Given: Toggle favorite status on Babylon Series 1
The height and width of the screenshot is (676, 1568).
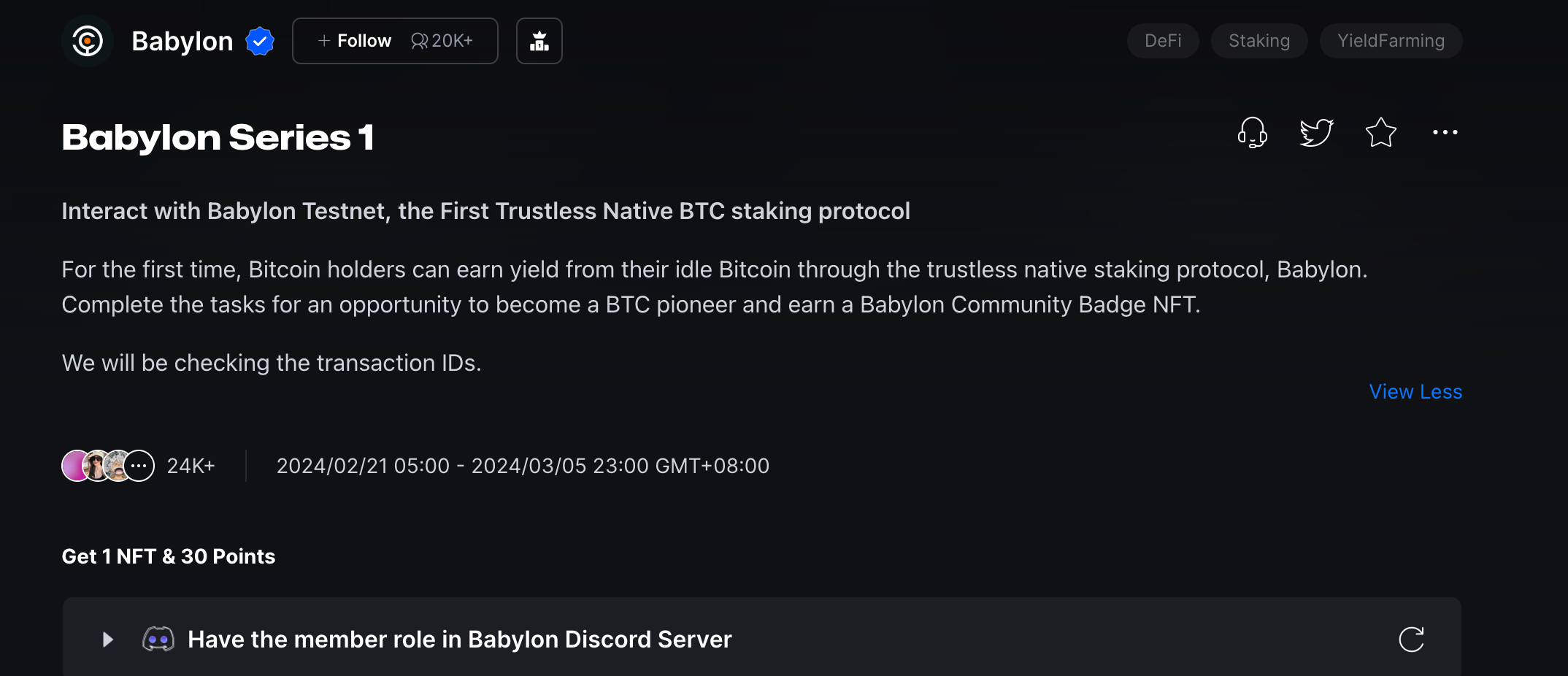Looking at the screenshot, I should [x=1380, y=132].
